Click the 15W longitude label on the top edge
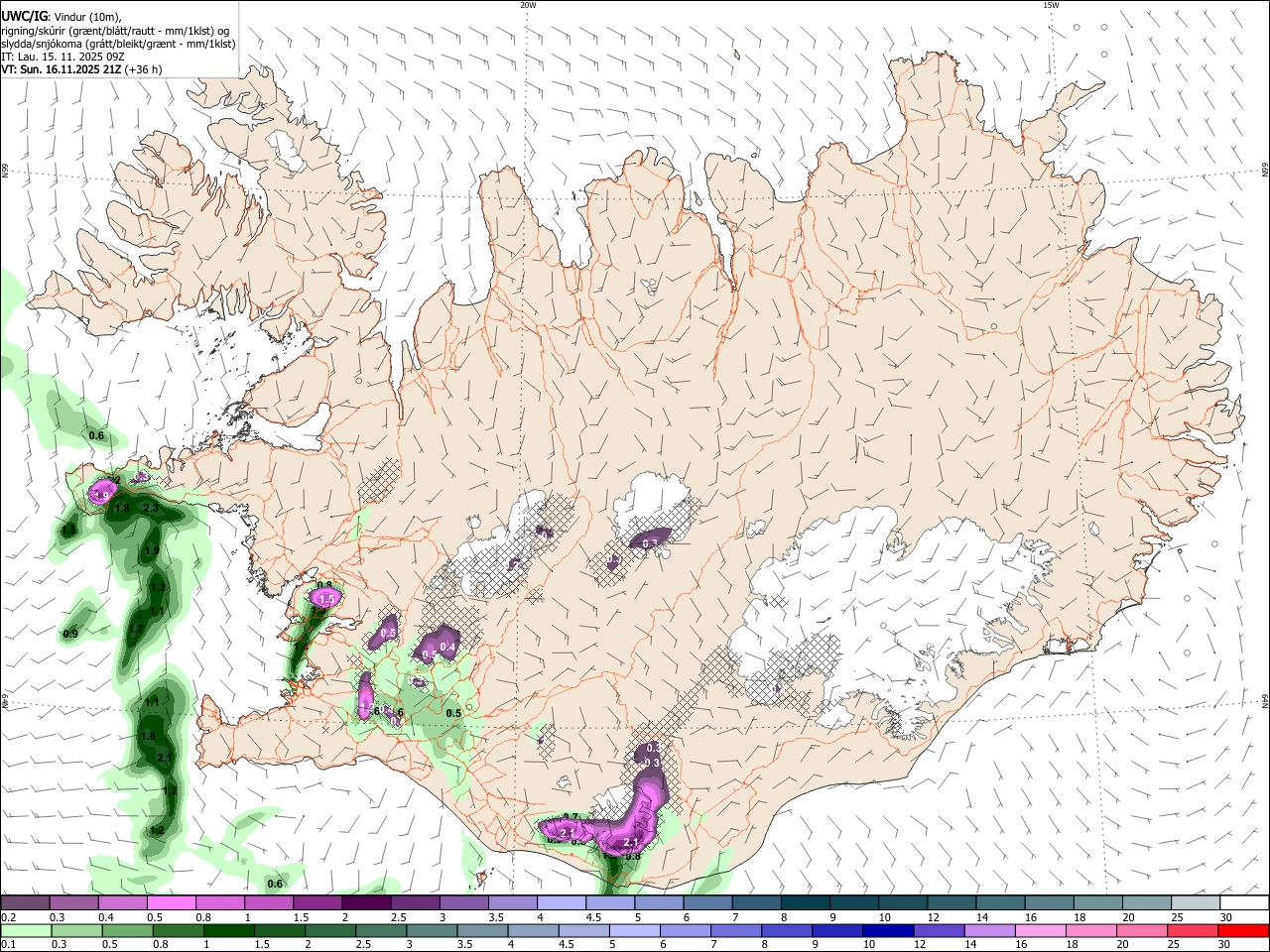1270x952 pixels. pos(1051,5)
